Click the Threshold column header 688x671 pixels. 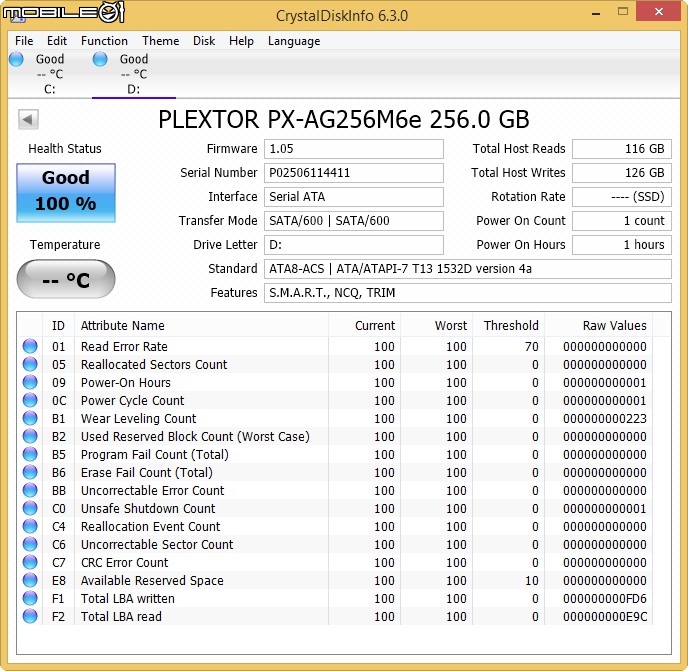click(509, 326)
